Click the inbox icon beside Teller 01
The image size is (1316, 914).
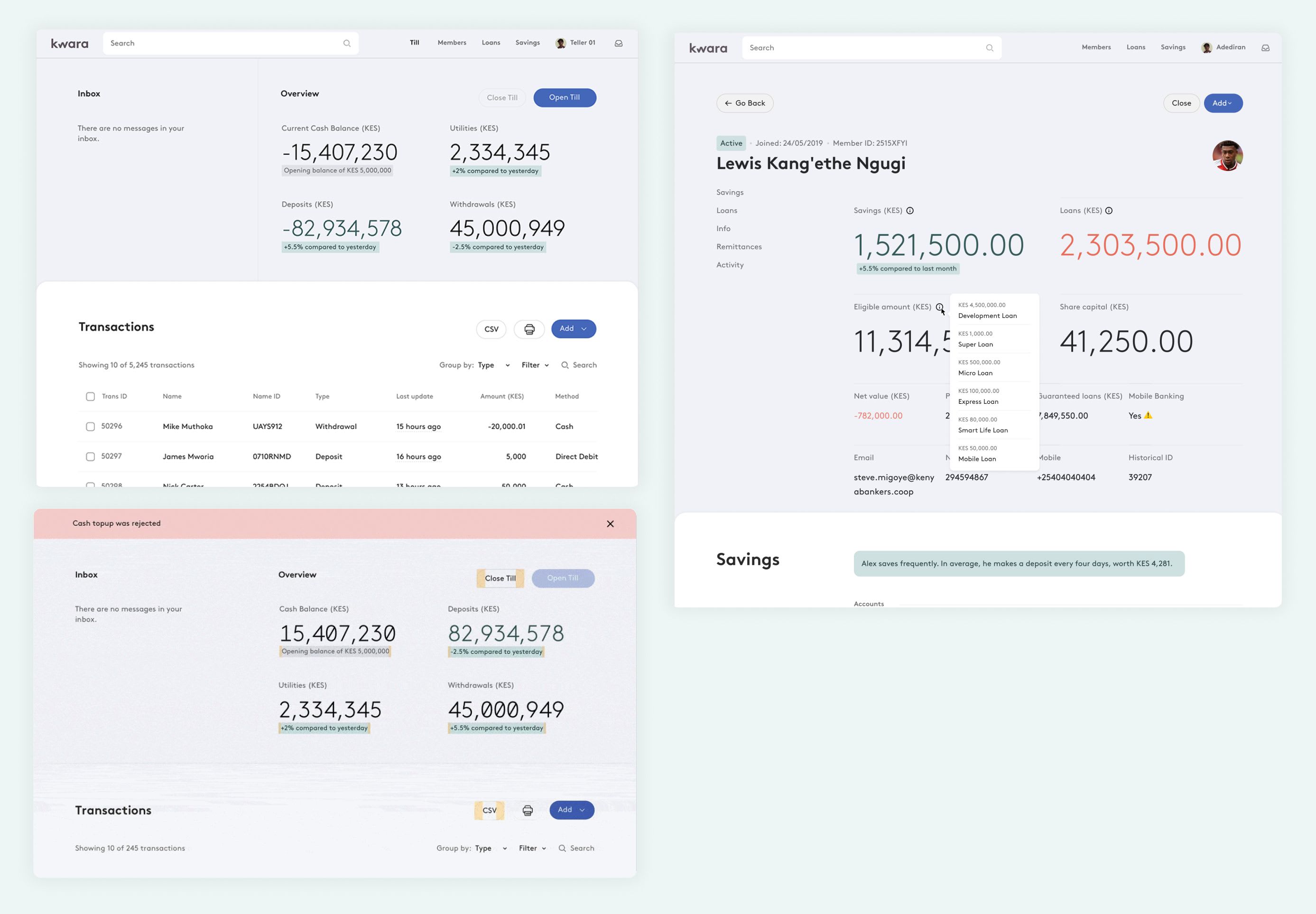point(618,44)
